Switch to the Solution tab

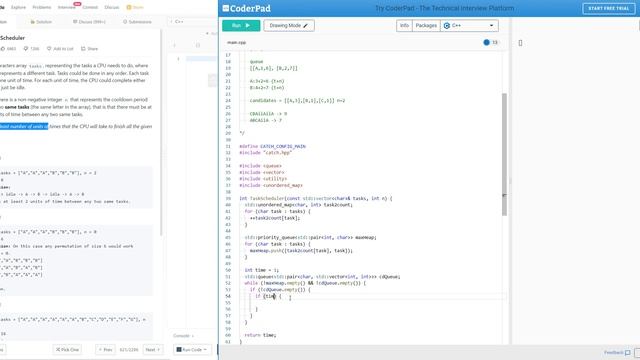point(41,22)
